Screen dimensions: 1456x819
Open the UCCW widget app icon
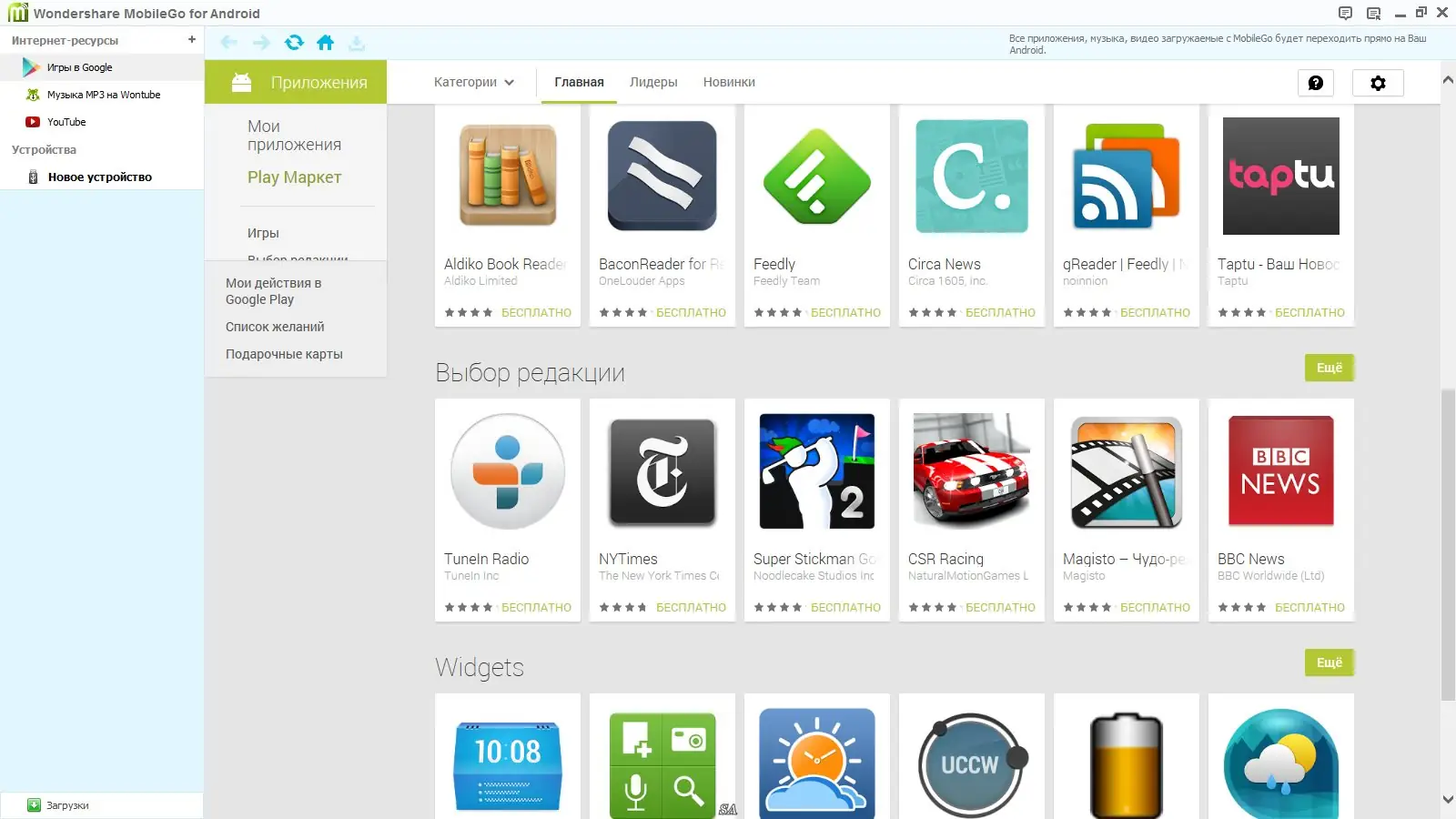point(972,764)
